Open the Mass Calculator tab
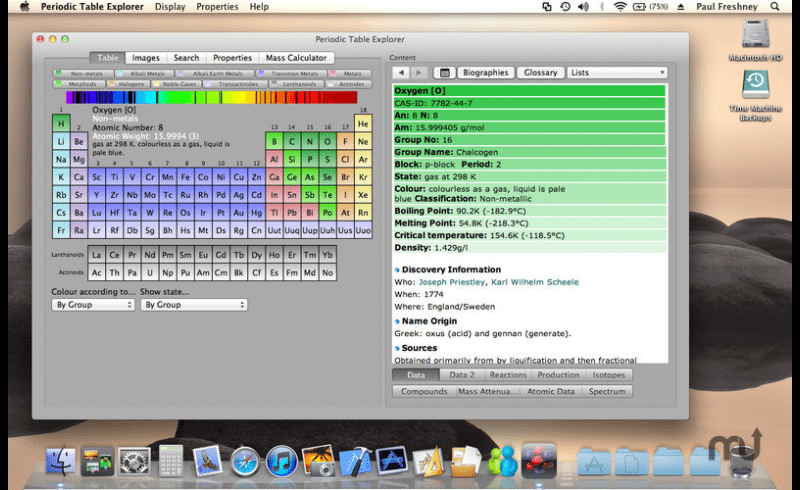 (296, 58)
